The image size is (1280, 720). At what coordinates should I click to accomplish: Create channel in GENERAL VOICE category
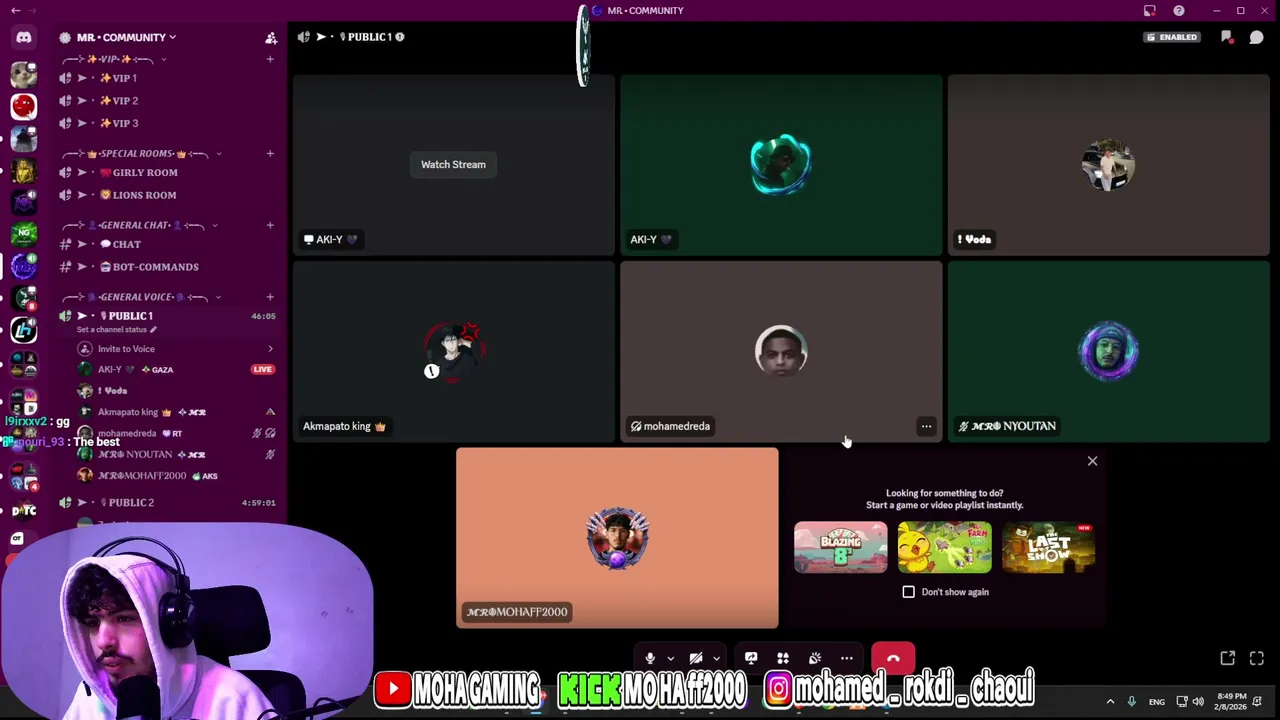click(x=270, y=297)
